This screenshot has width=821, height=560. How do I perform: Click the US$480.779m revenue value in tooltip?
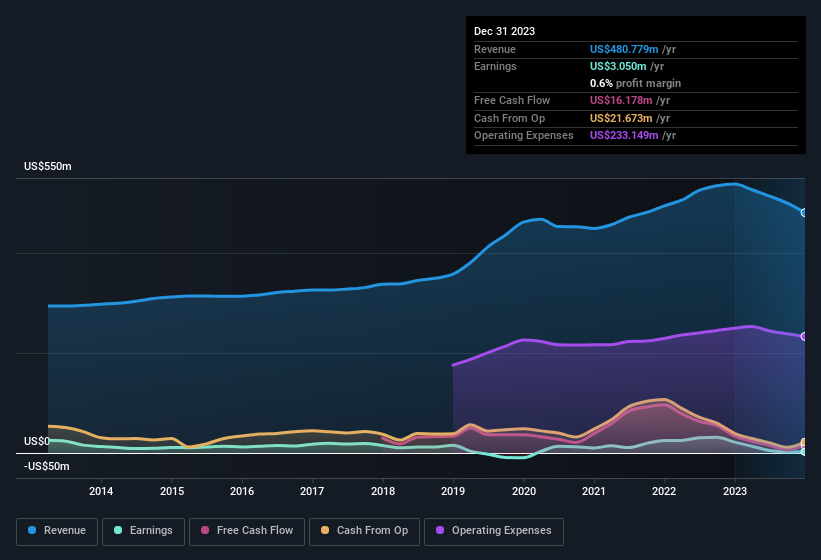pos(624,49)
